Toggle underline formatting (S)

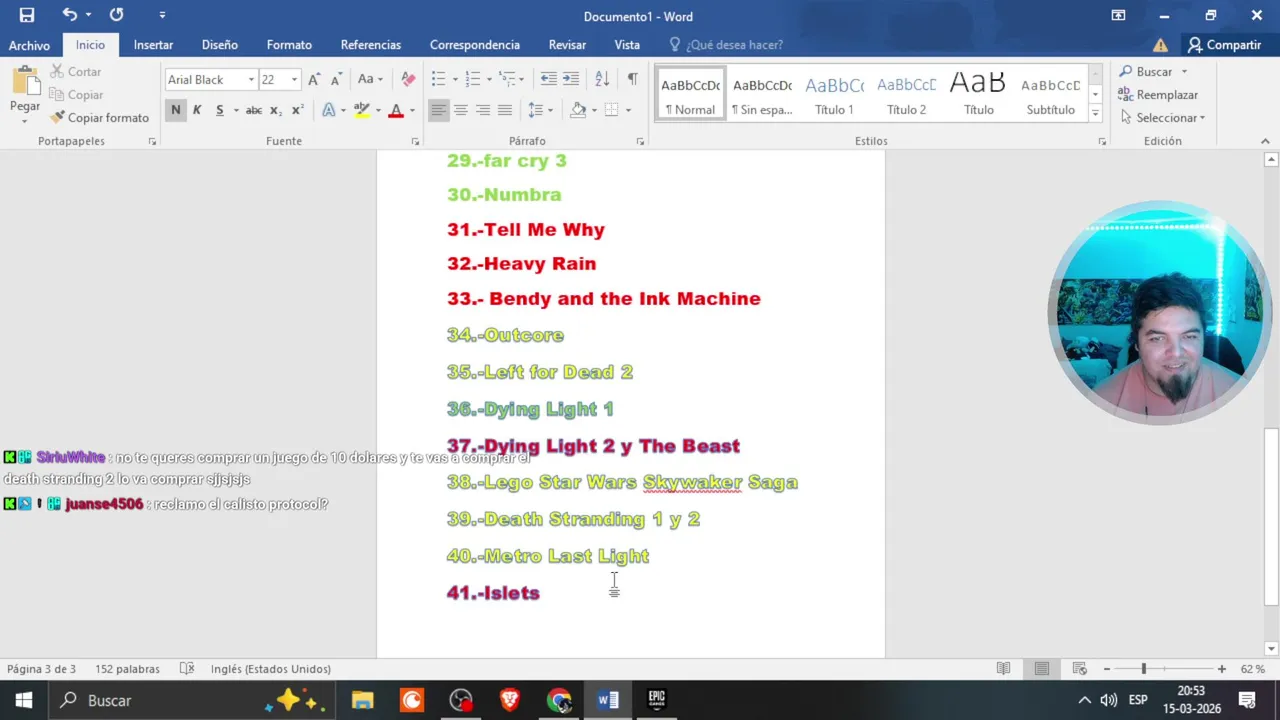[220, 110]
